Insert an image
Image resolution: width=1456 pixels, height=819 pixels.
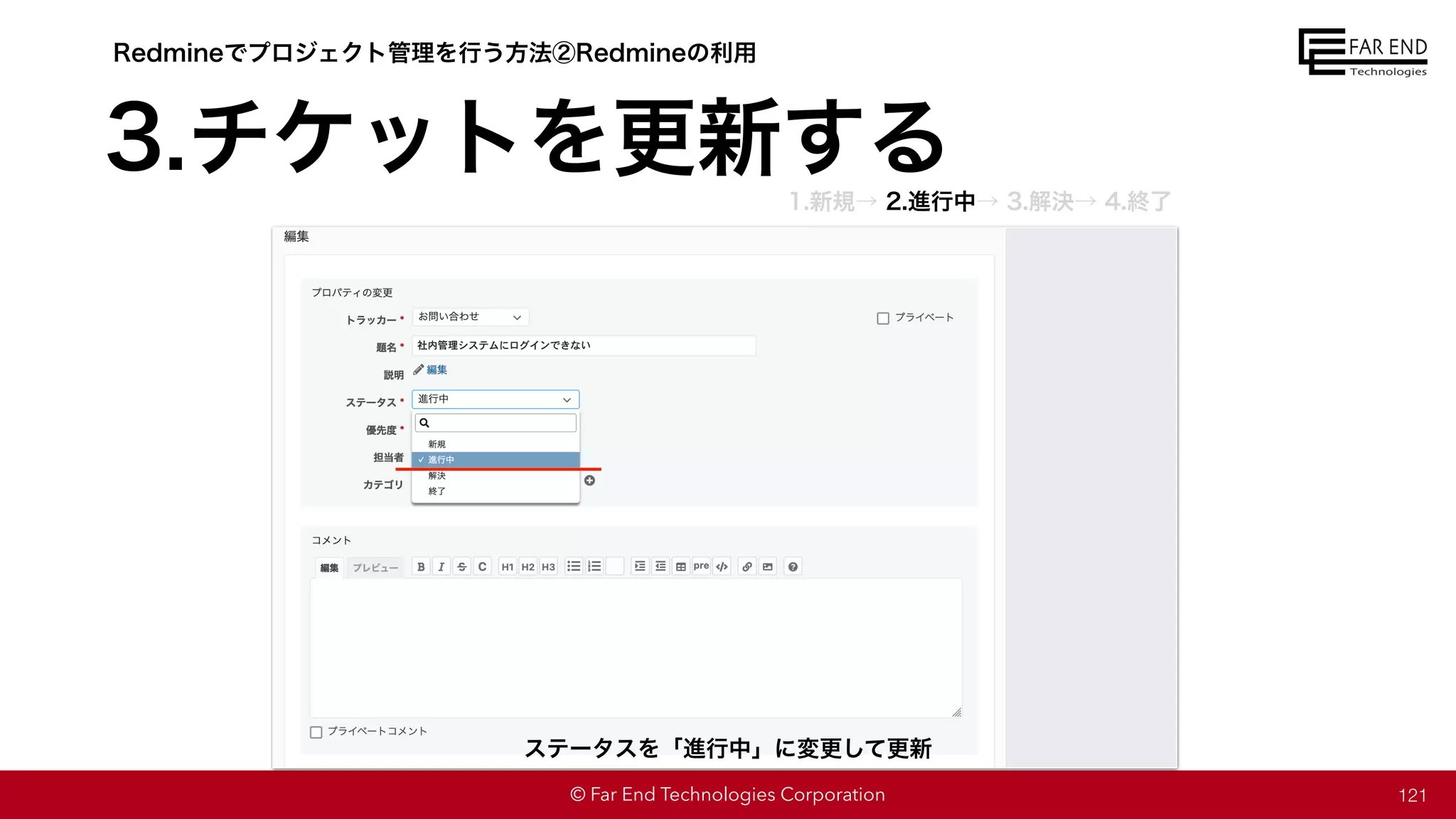point(768,567)
